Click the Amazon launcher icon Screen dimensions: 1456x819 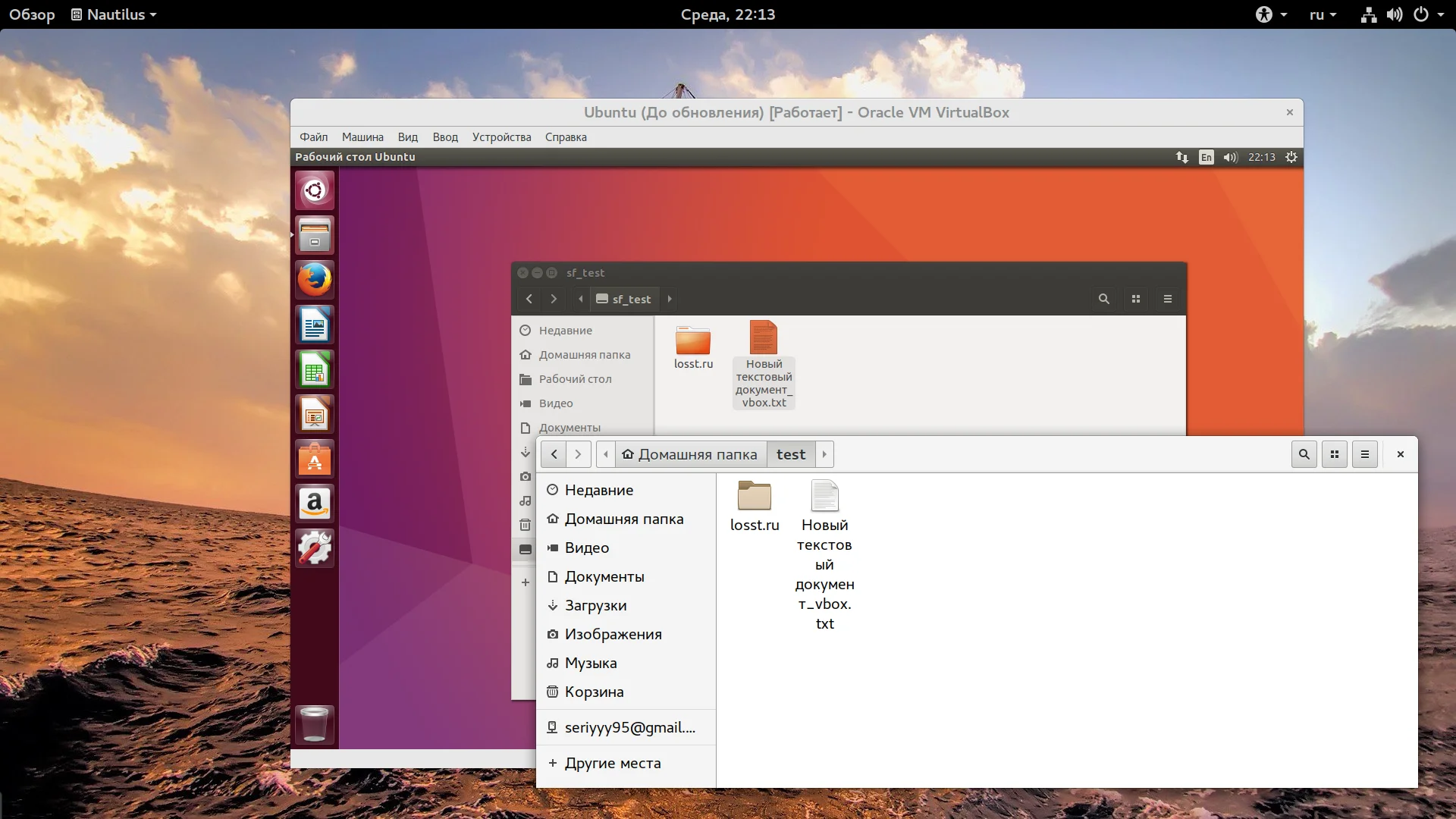click(314, 504)
